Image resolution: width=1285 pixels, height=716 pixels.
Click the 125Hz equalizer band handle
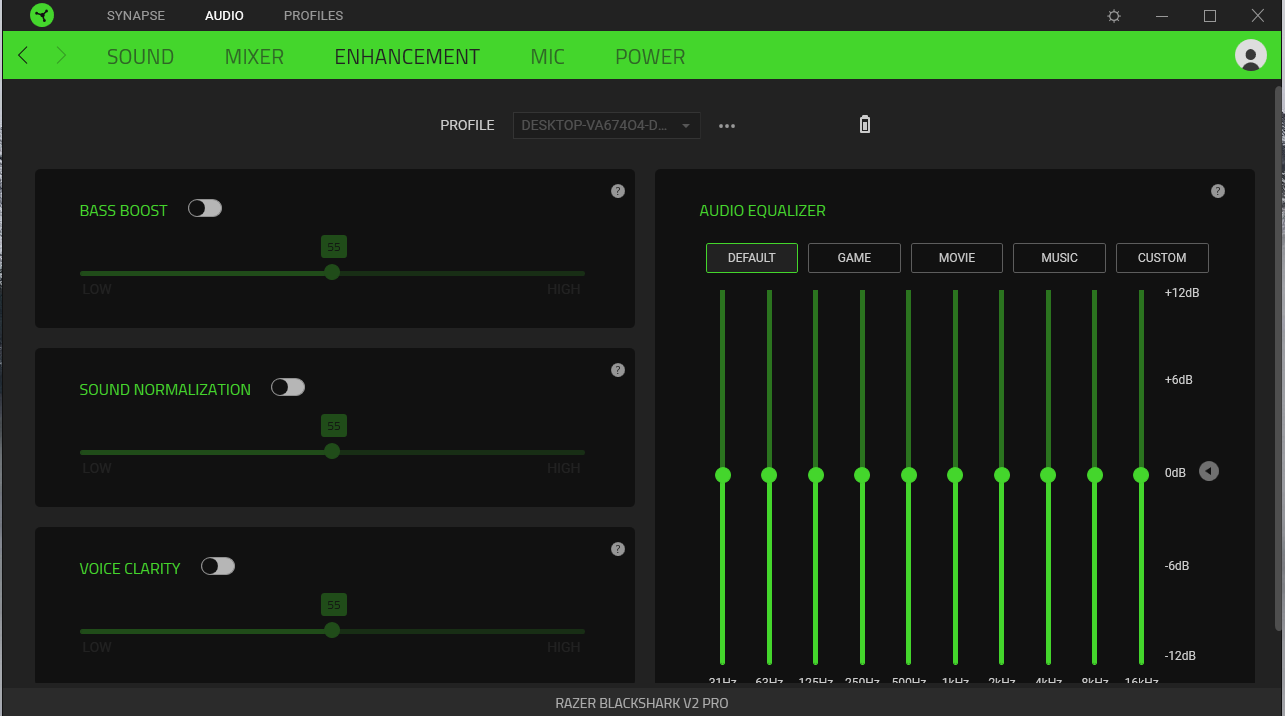[x=816, y=475]
